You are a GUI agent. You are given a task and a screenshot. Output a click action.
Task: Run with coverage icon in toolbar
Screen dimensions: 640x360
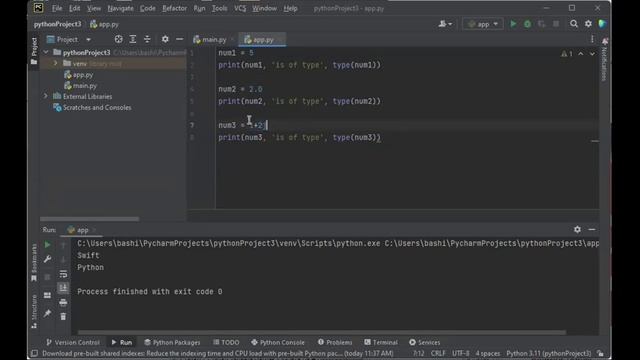point(542,24)
